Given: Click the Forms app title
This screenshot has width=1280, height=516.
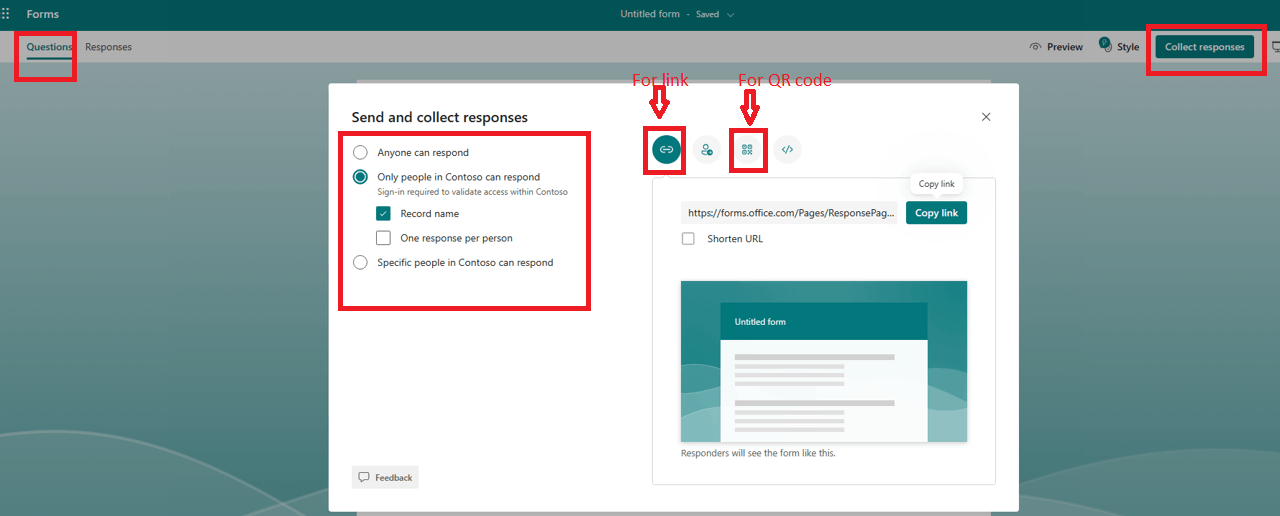Looking at the screenshot, I should (x=43, y=14).
